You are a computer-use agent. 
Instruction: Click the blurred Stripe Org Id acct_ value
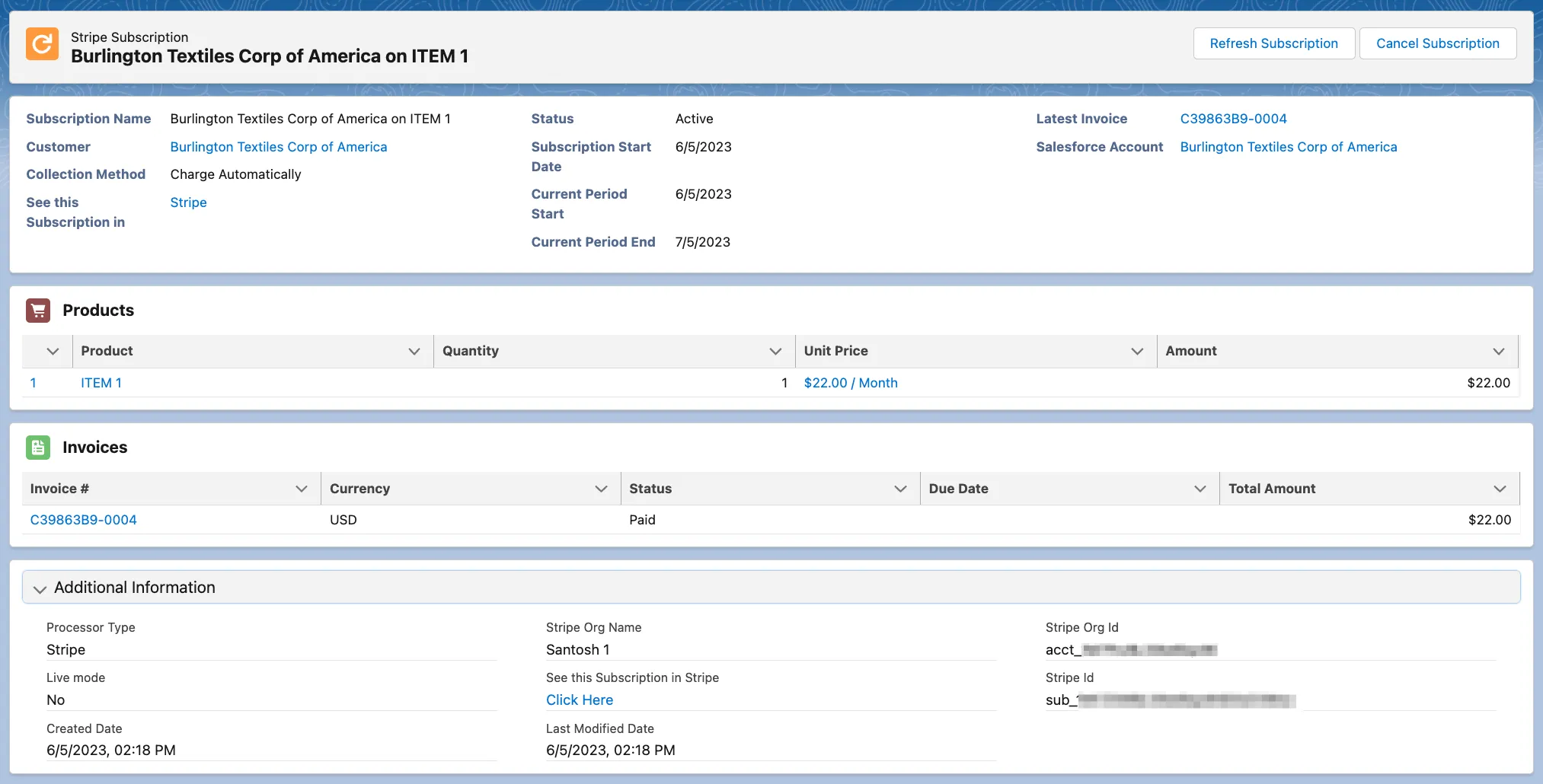click(x=1131, y=649)
